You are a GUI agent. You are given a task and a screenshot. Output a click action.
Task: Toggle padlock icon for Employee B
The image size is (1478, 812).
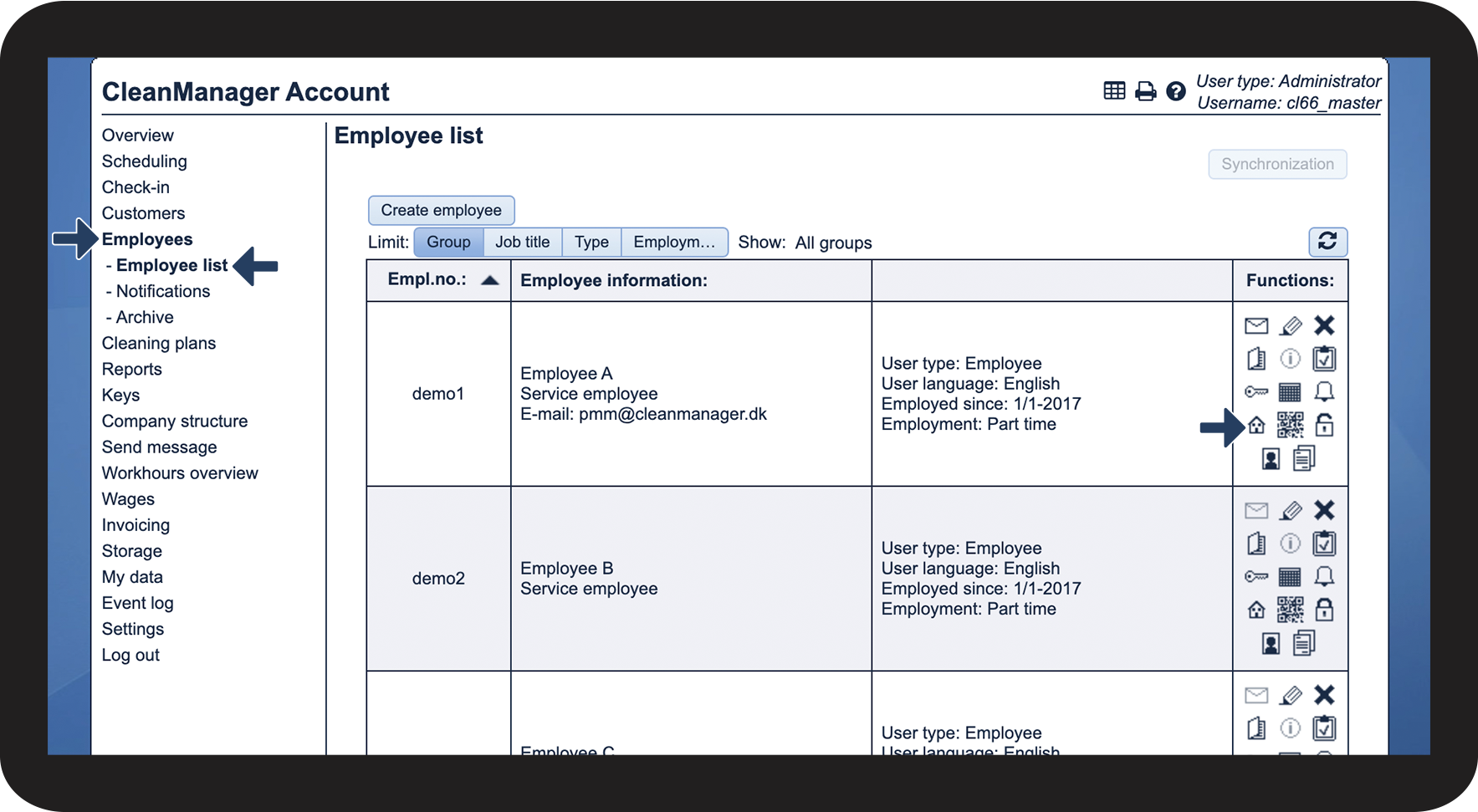(x=1324, y=610)
